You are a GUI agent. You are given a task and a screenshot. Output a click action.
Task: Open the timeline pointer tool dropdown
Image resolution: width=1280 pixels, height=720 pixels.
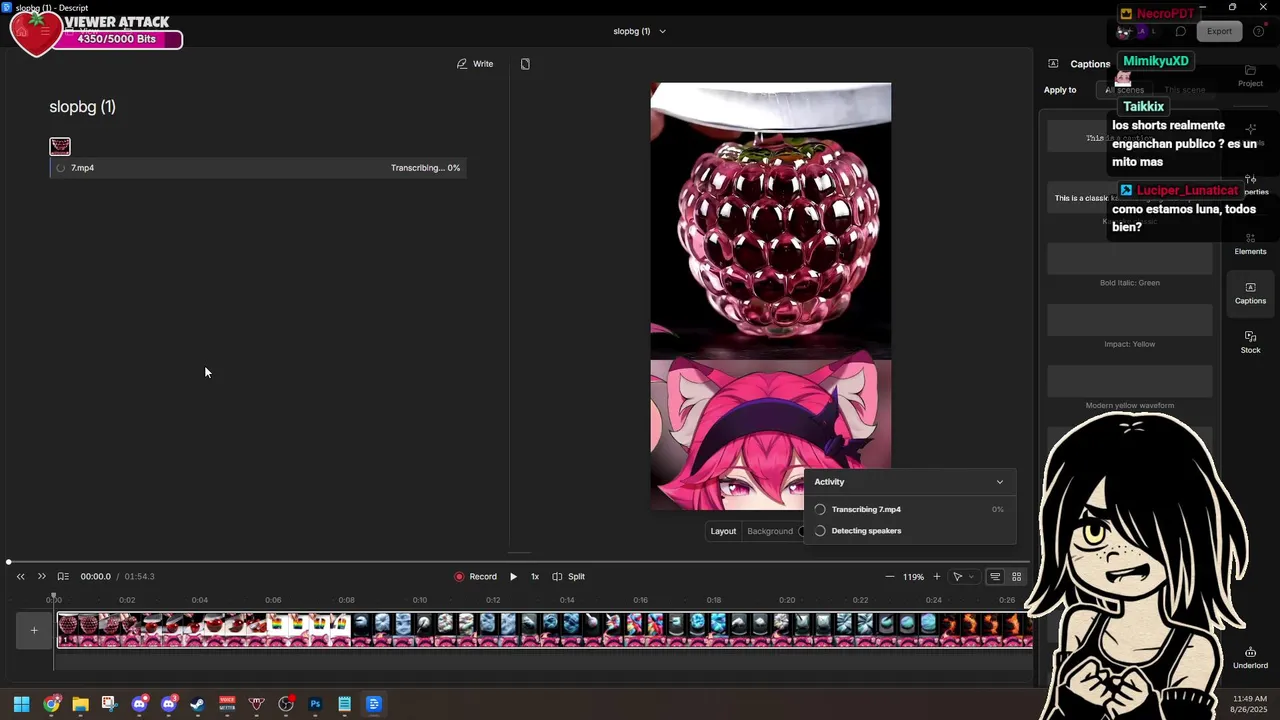(963, 576)
